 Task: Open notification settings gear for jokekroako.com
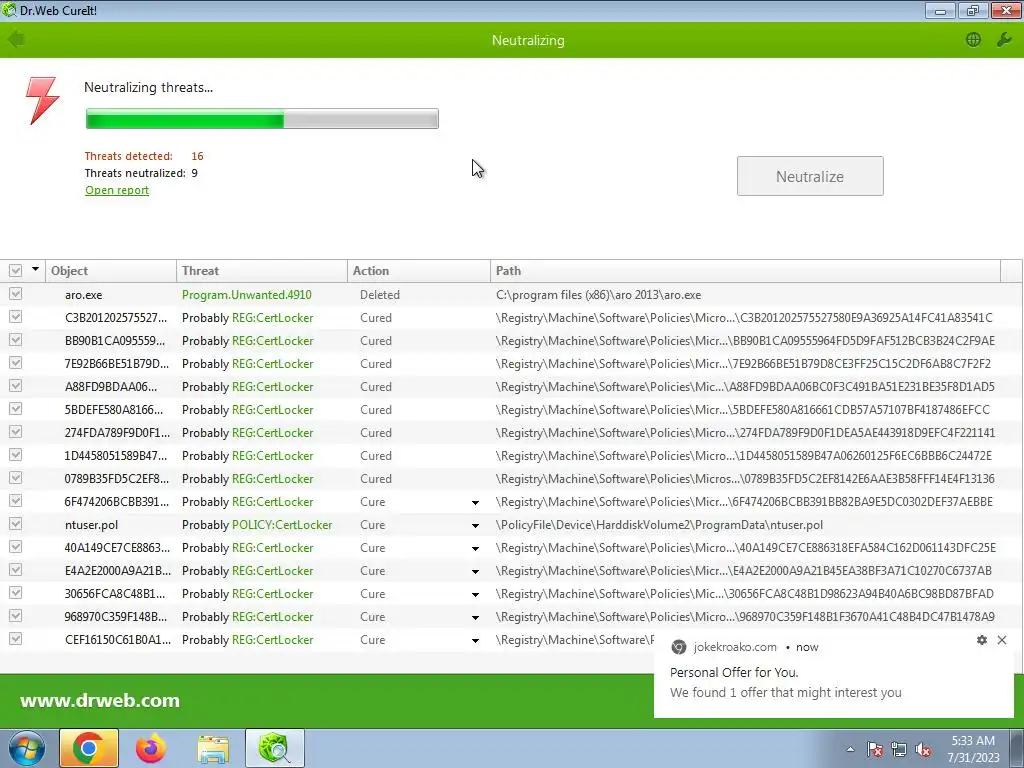click(982, 640)
